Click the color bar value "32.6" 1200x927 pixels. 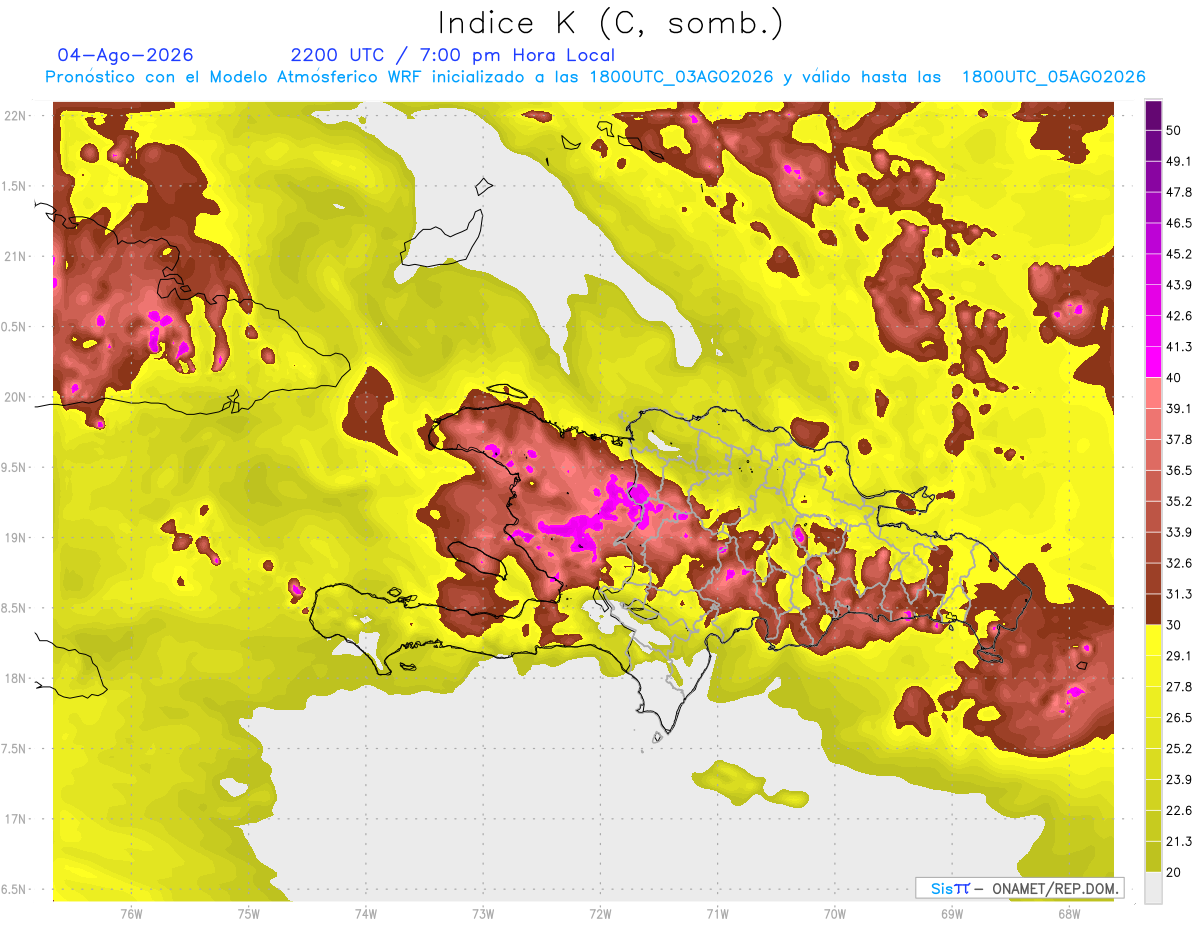pyautogui.click(x=1179, y=563)
